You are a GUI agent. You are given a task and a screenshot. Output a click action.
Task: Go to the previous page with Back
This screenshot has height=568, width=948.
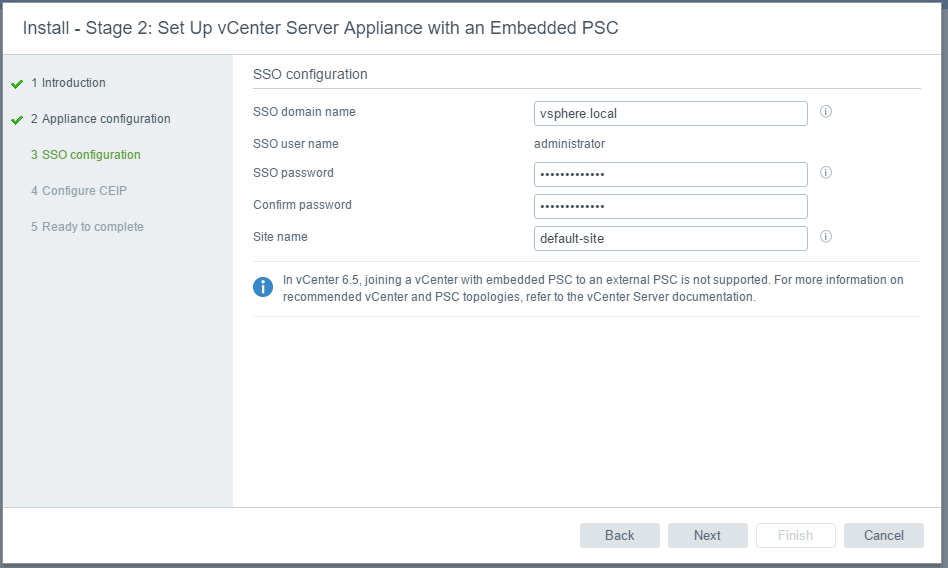click(x=620, y=535)
